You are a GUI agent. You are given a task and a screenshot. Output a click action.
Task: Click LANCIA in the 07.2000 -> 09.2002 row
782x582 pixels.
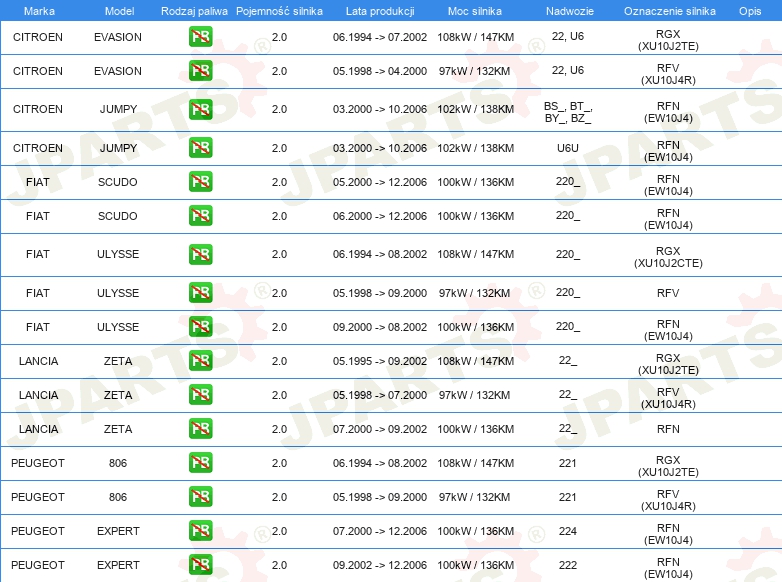pos(38,429)
